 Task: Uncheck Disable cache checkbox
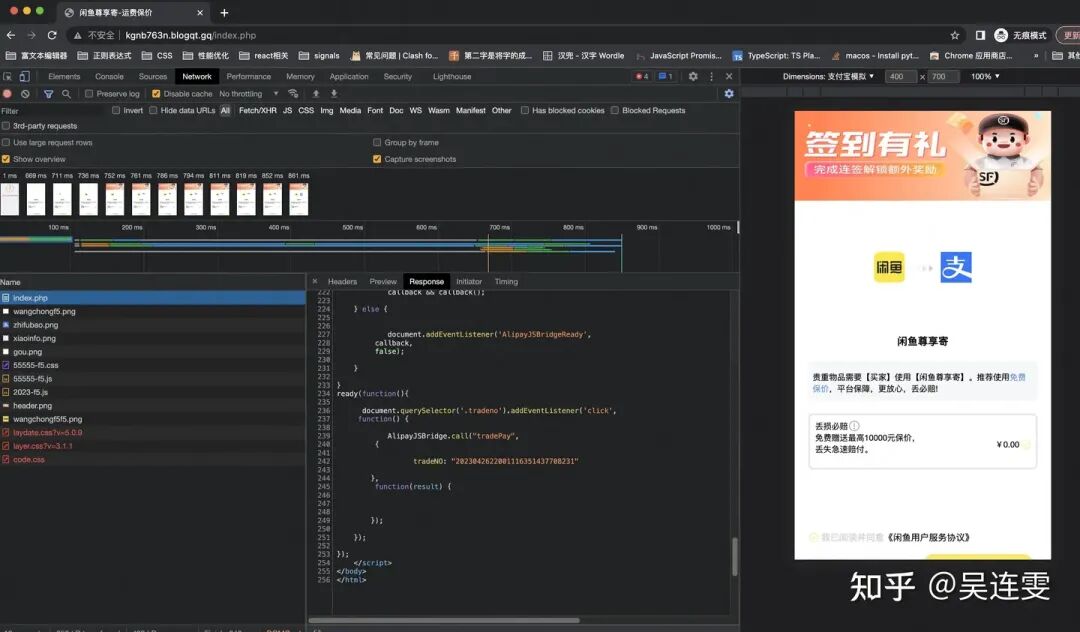coord(156,94)
